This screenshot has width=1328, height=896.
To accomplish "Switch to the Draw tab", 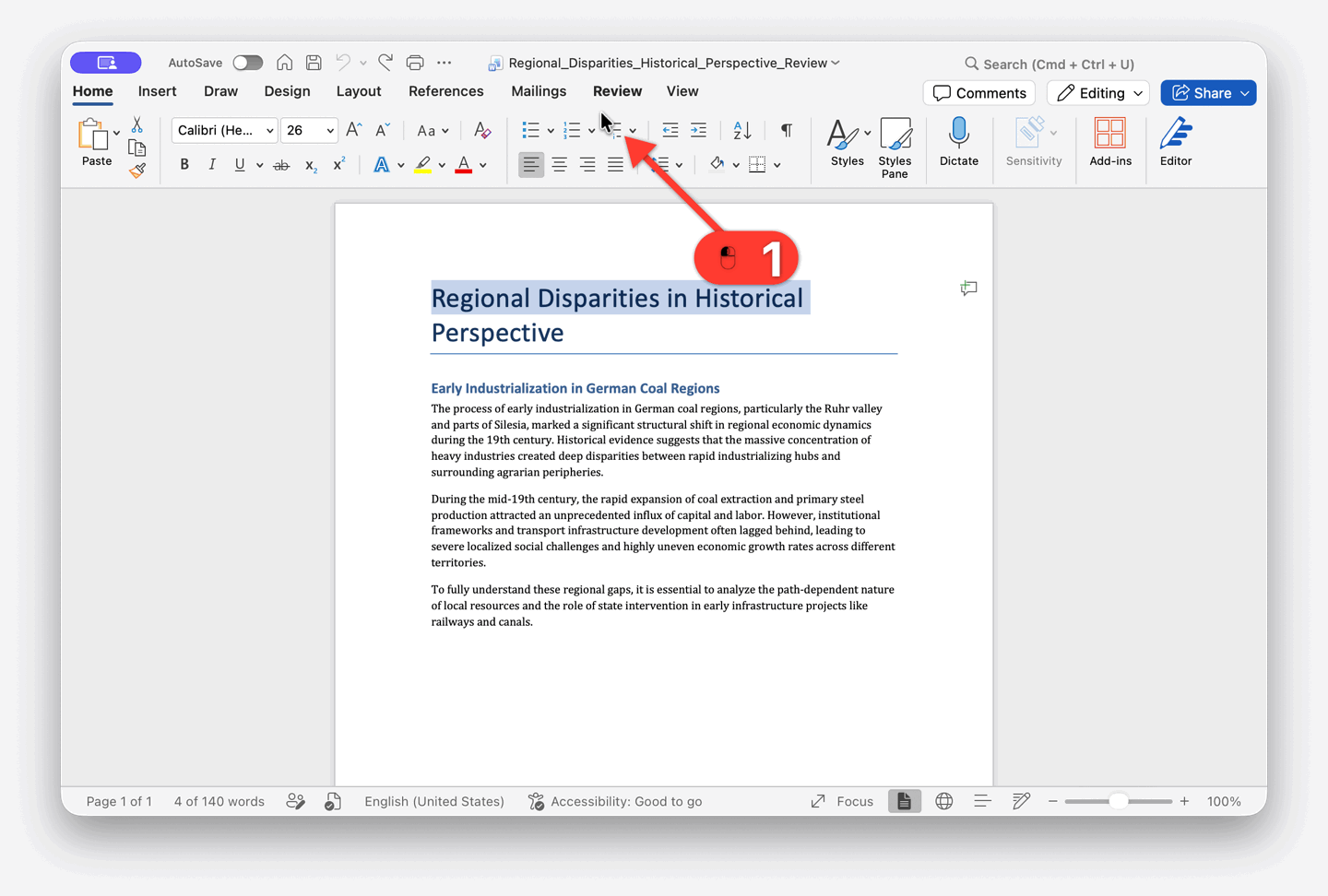I will [220, 91].
